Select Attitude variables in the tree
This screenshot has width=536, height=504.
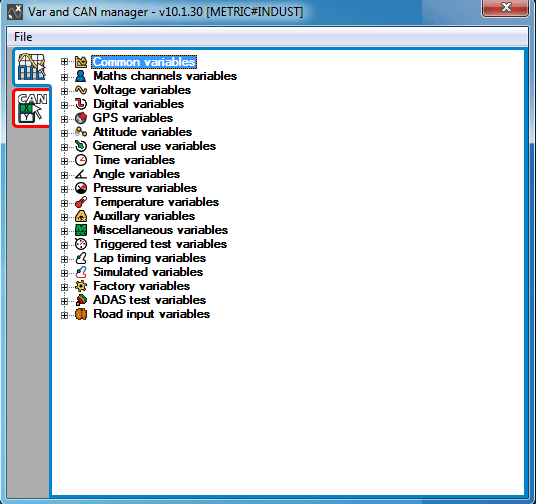[x=142, y=132]
